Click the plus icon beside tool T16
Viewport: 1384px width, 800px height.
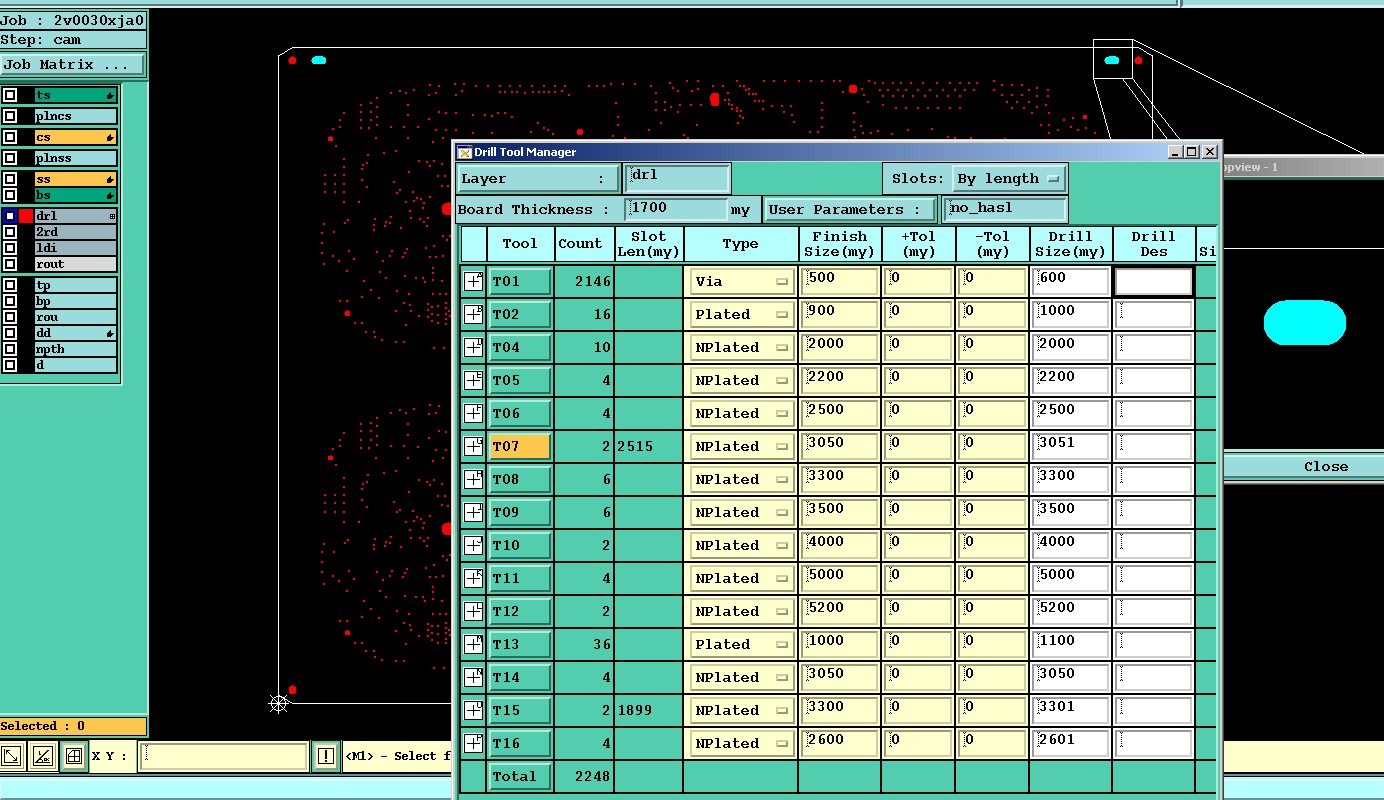(473, 743)
